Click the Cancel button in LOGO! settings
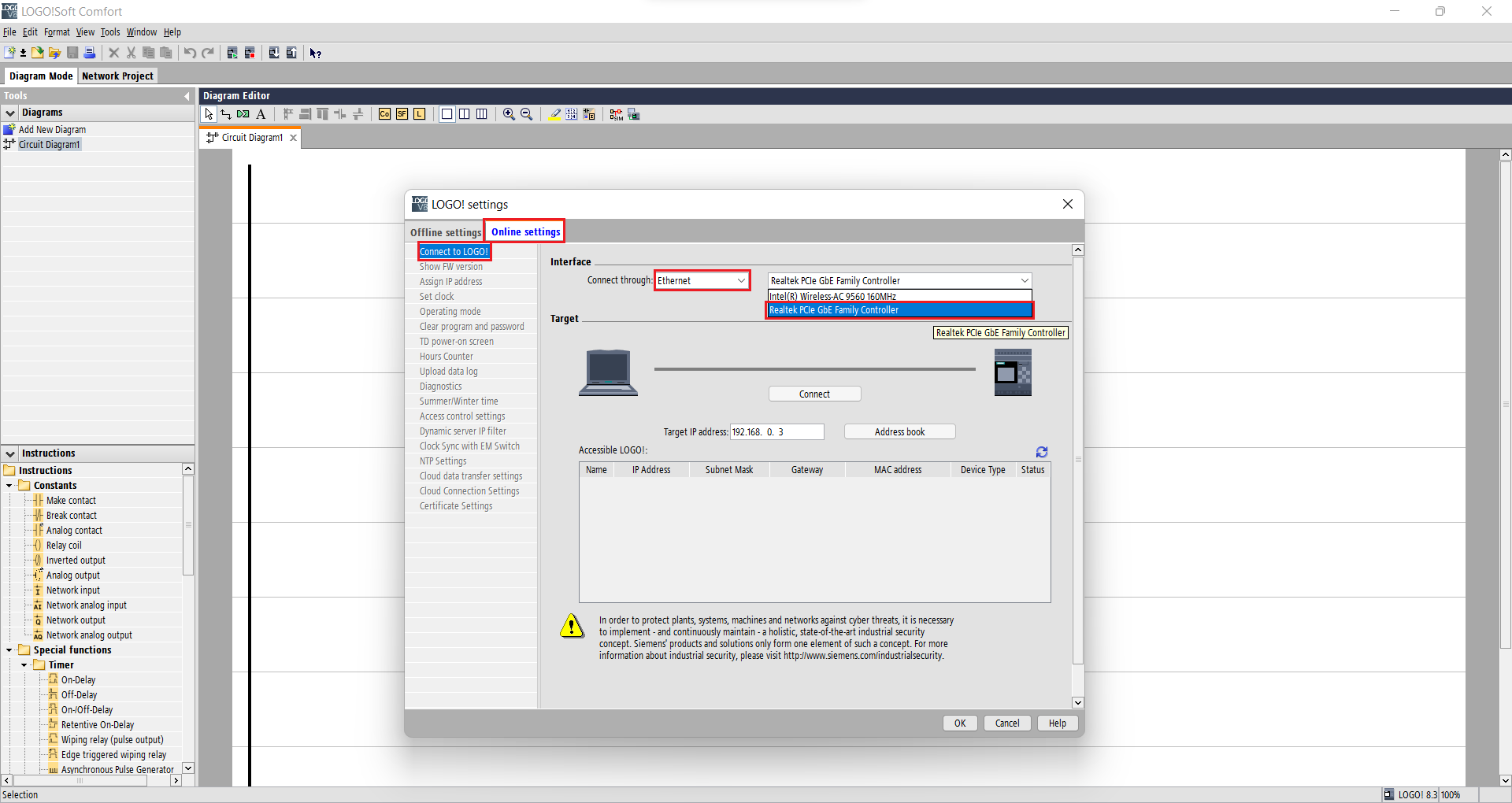Viewport: 1512px width, 803px height. pos(1007,723)
